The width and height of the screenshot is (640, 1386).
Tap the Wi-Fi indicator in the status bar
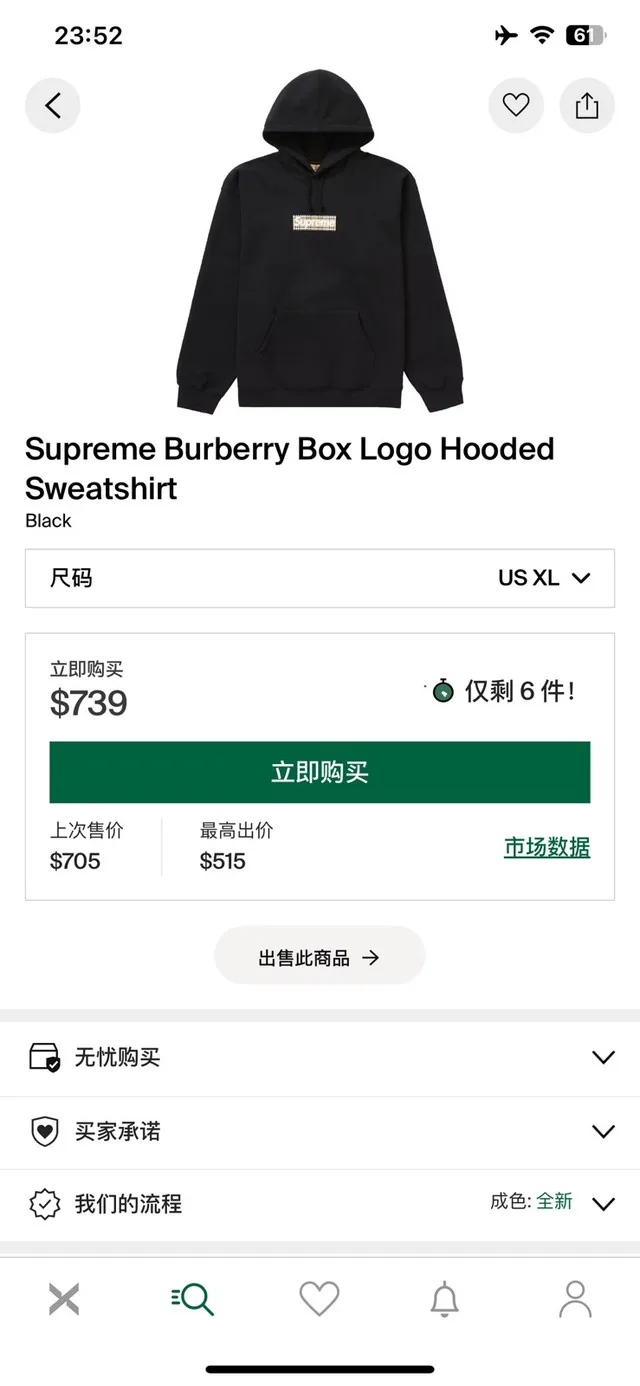coord(541,33)
